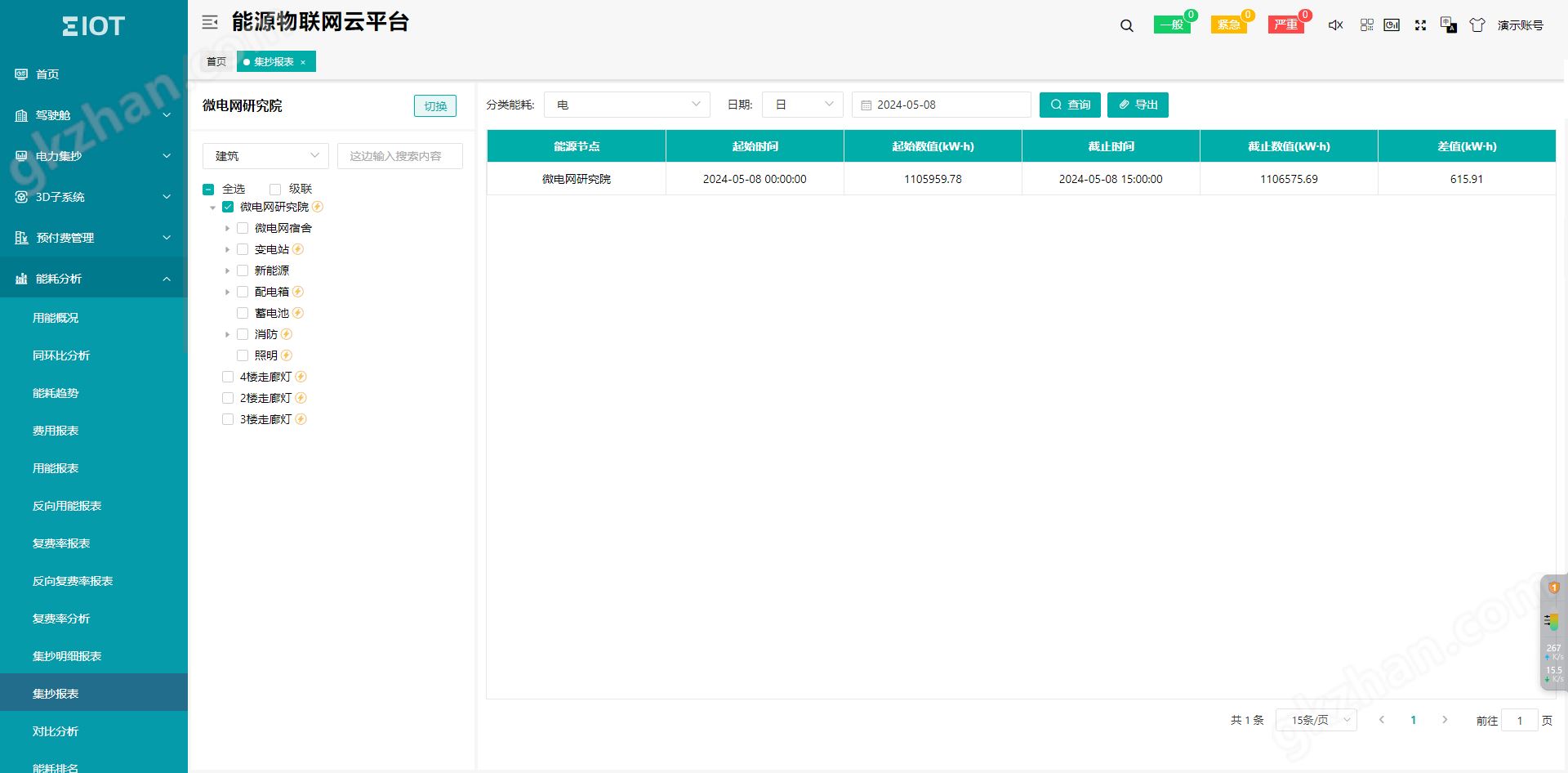Check the 变电站 checkbox

(x=243, y=249)
